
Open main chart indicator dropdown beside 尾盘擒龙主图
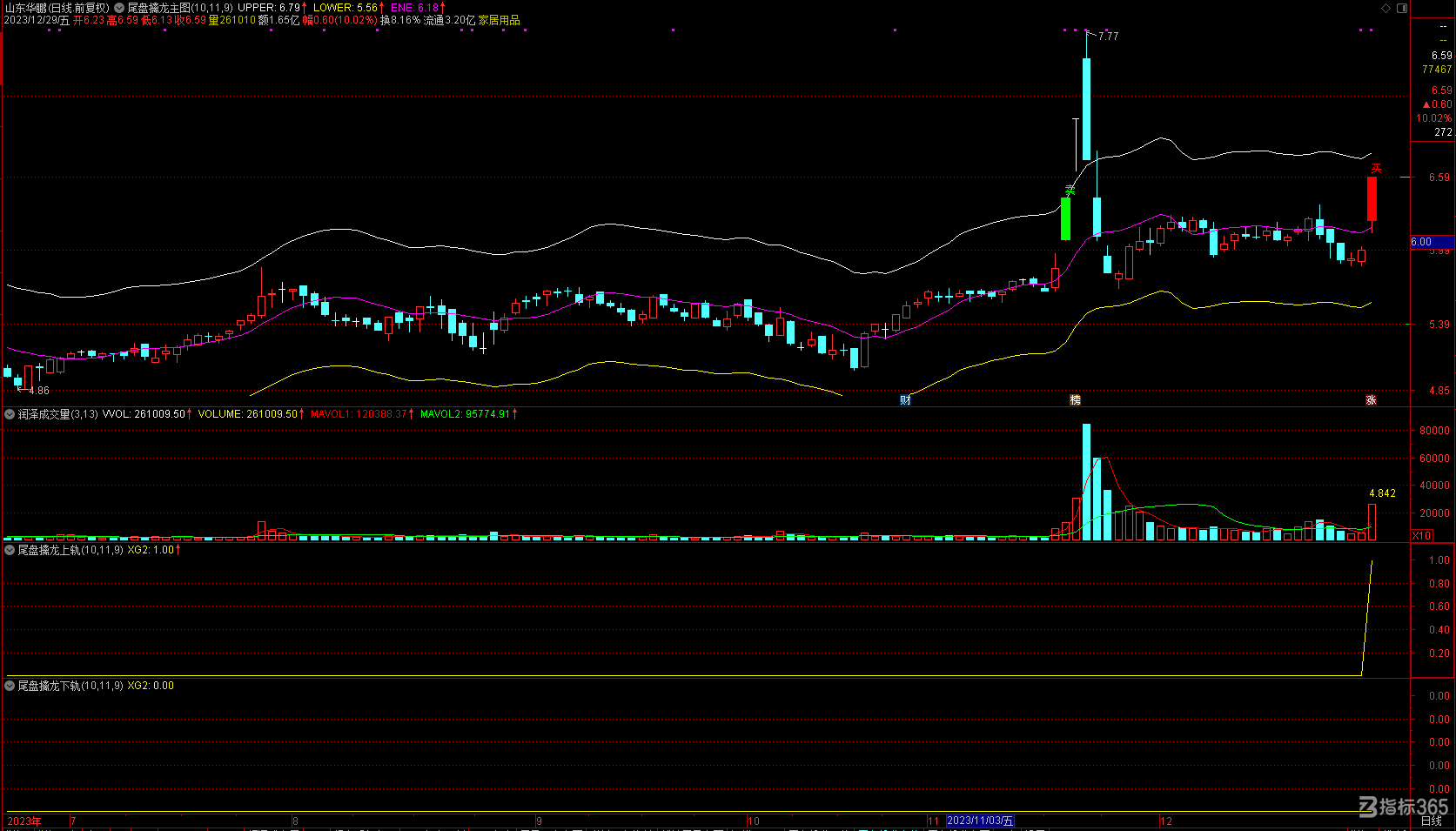(119, 8)
